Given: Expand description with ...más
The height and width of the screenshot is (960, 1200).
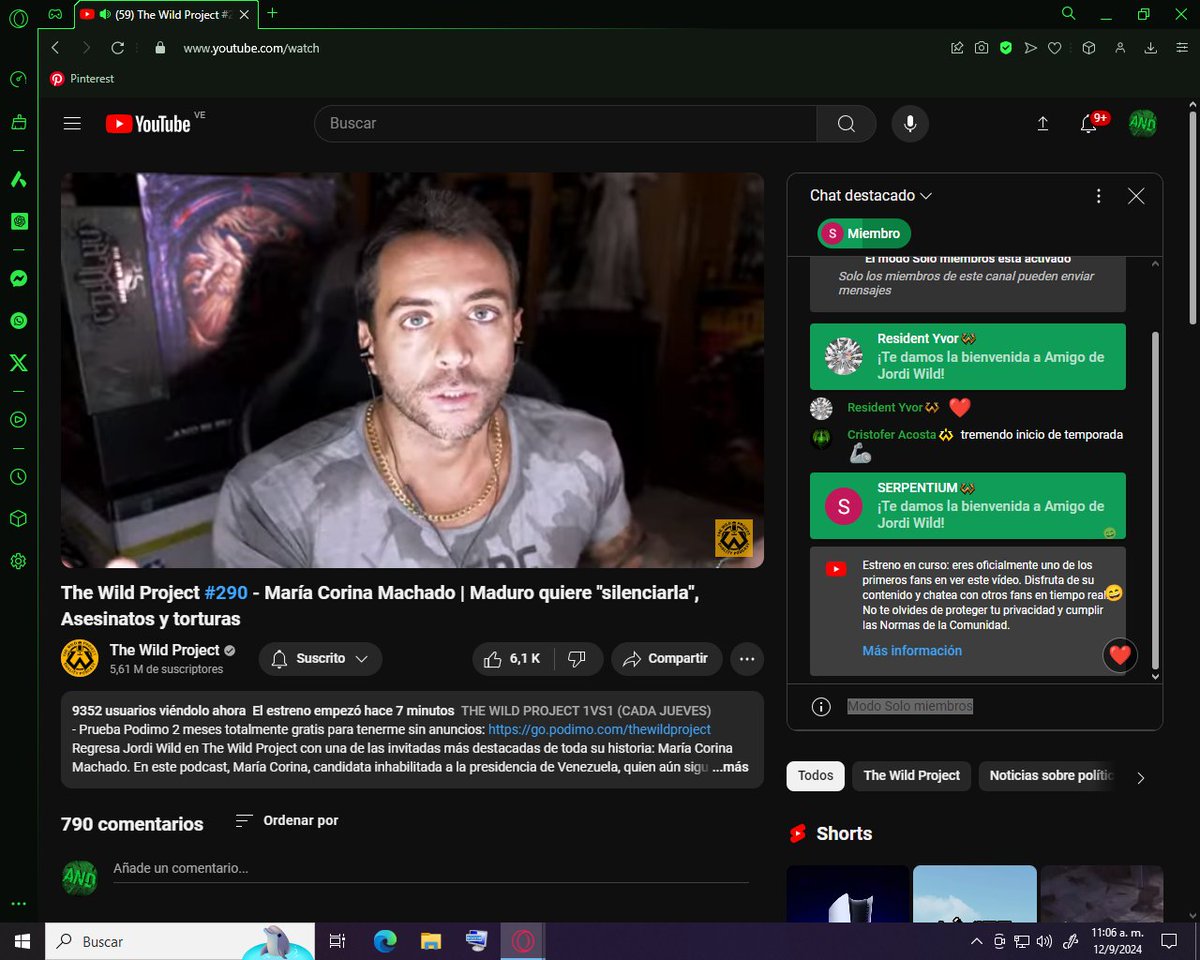Looking at the screenshot, I should pyautogui.click(x=729, y=767).
